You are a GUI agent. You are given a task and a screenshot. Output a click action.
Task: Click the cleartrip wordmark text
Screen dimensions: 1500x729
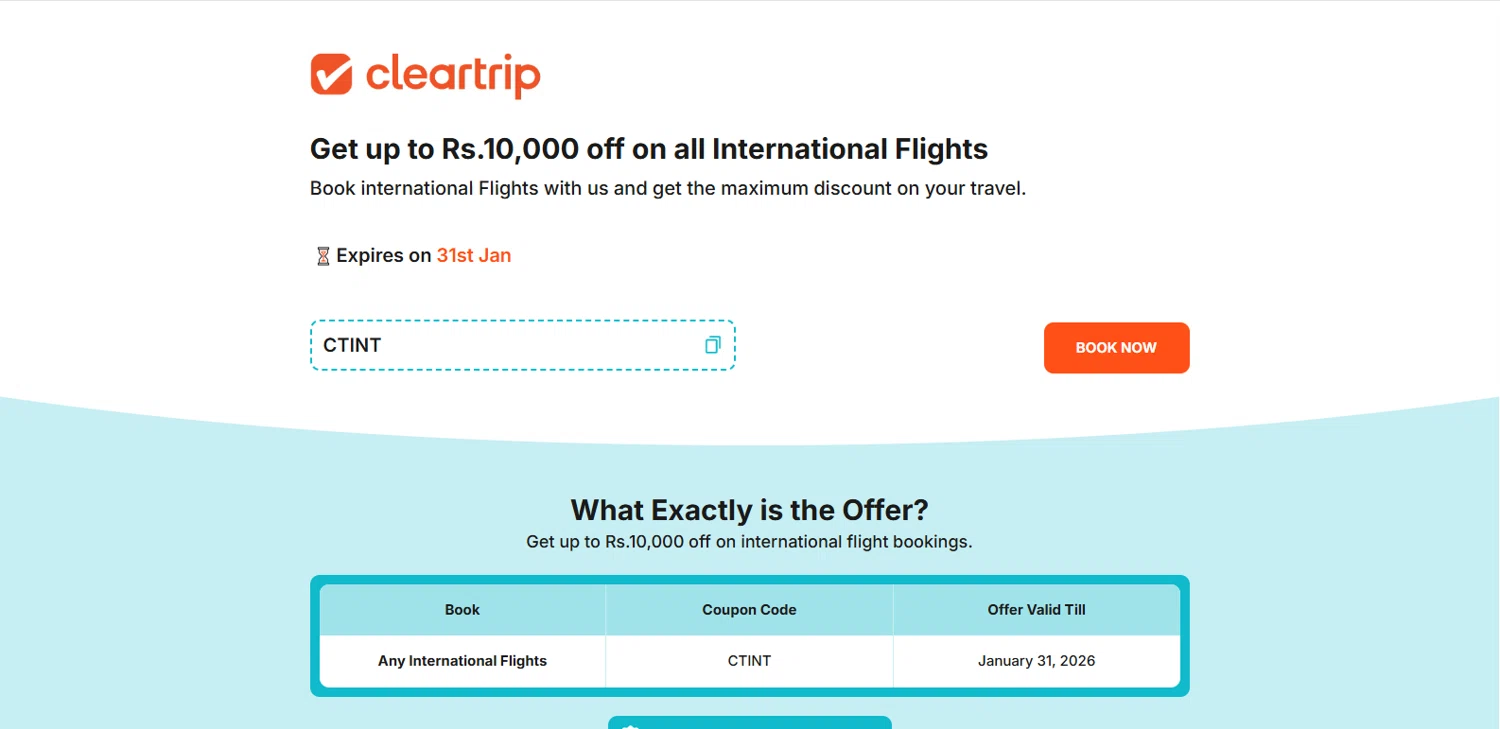[x=453, y=75]
